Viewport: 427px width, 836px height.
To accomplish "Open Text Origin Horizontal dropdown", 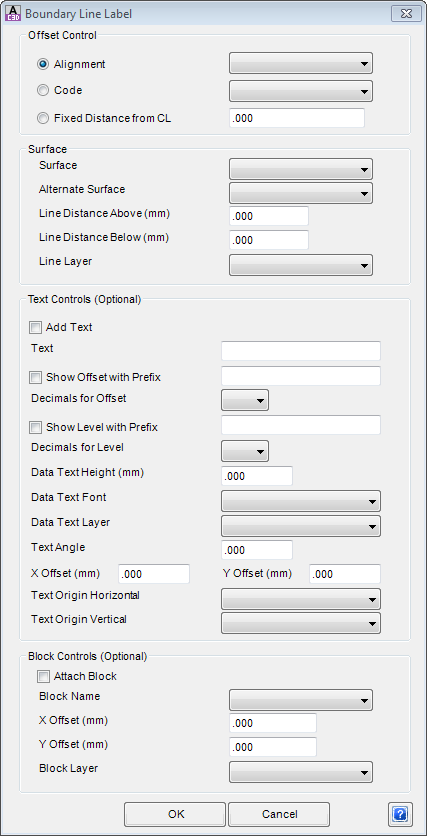I will tap(301, 599).
